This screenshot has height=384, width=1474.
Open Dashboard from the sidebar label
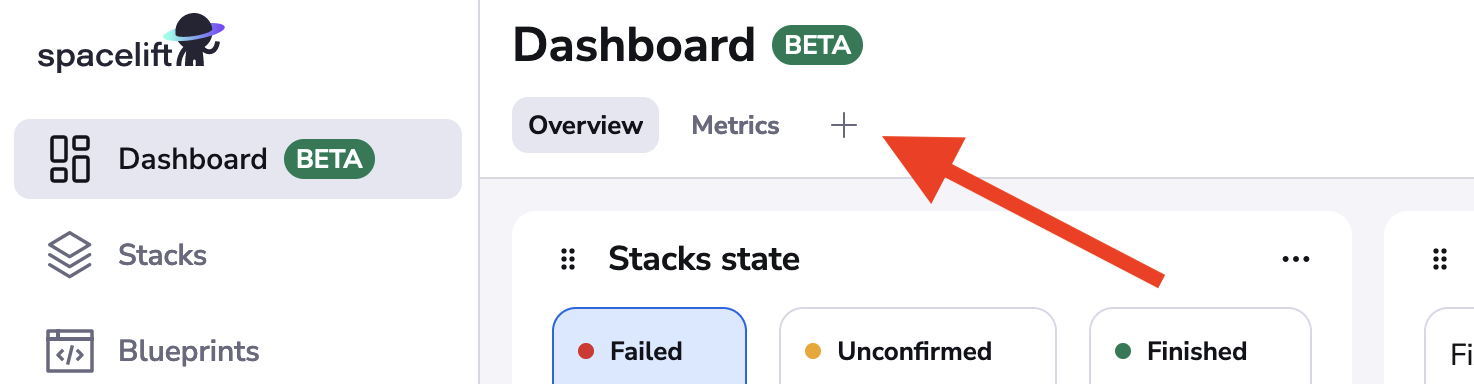tap(193, 159)
